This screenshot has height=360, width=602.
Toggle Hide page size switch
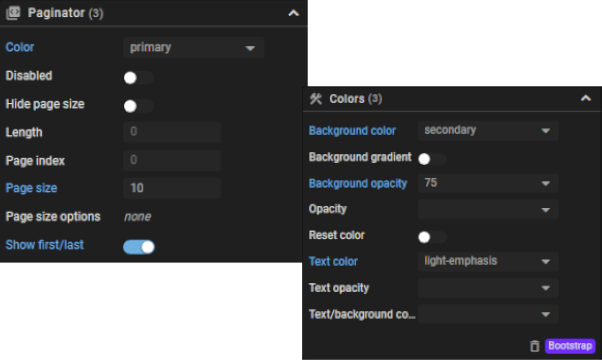139,106
